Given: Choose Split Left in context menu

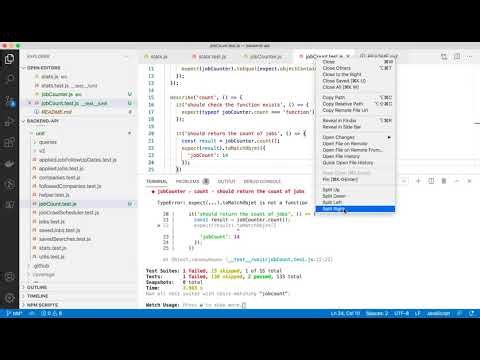Looking at the screenshot, I should (355, 202).
